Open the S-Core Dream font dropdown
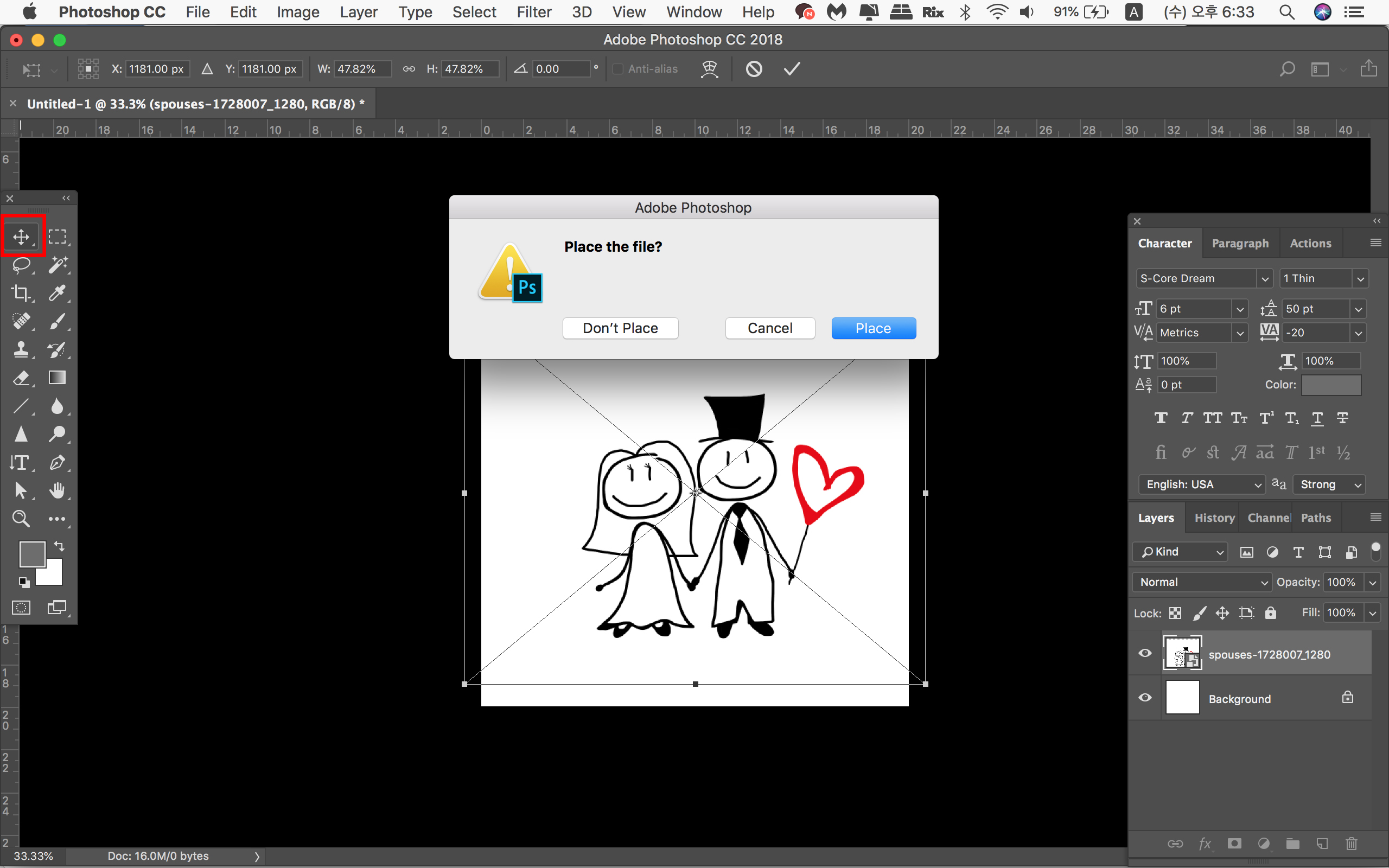 click(1264, 278)
